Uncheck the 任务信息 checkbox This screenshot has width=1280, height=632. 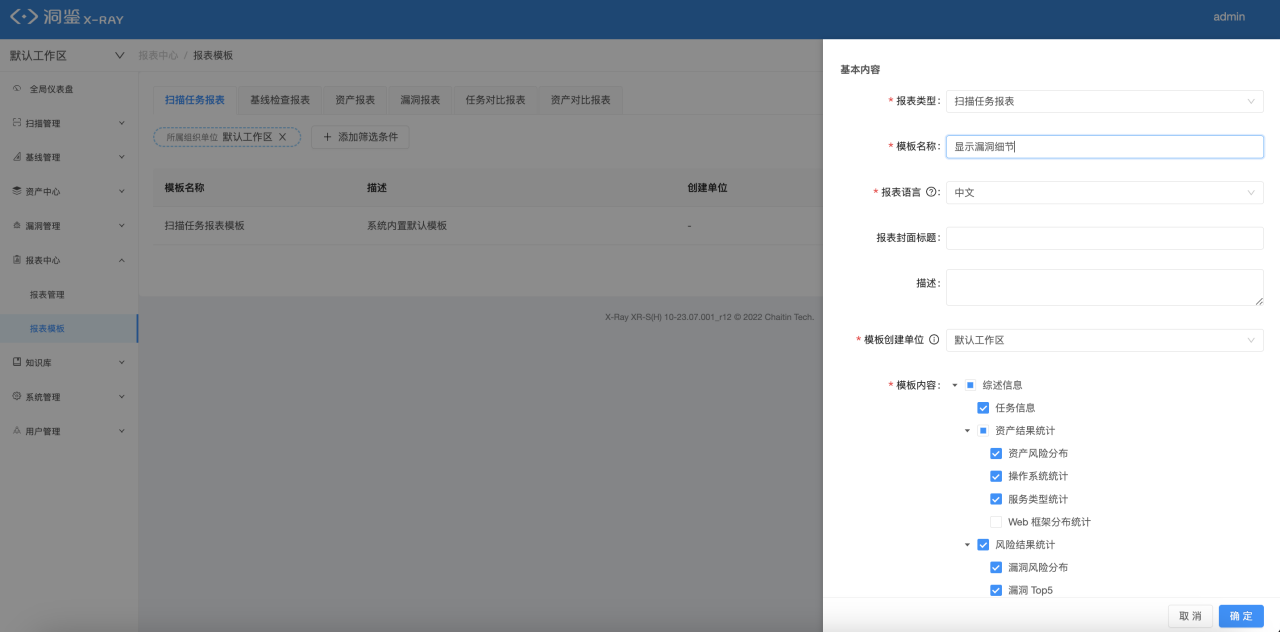coord(983,408)
